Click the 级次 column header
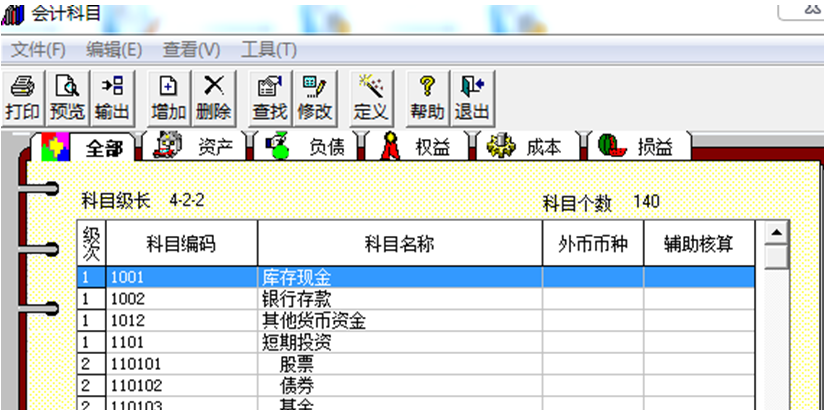 tap(91, 243)
